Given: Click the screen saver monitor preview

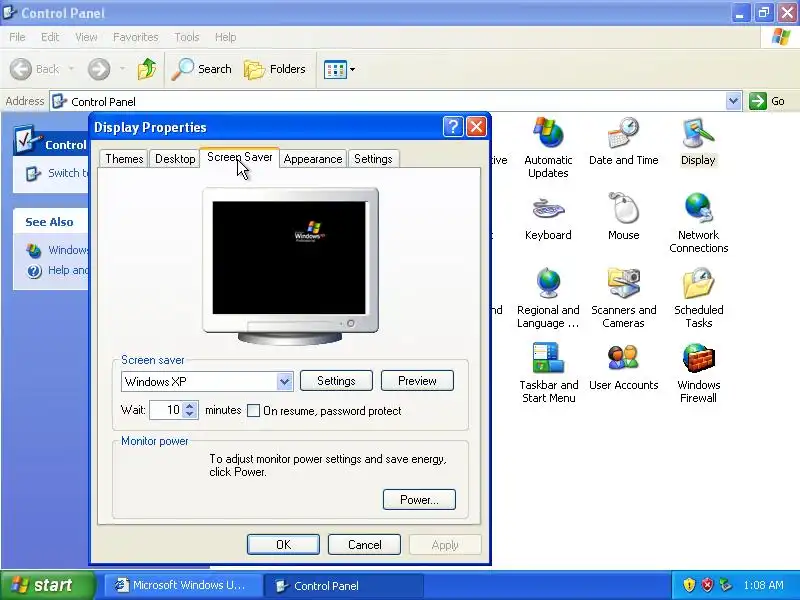Looking at the screenshot, I should 289,257.
